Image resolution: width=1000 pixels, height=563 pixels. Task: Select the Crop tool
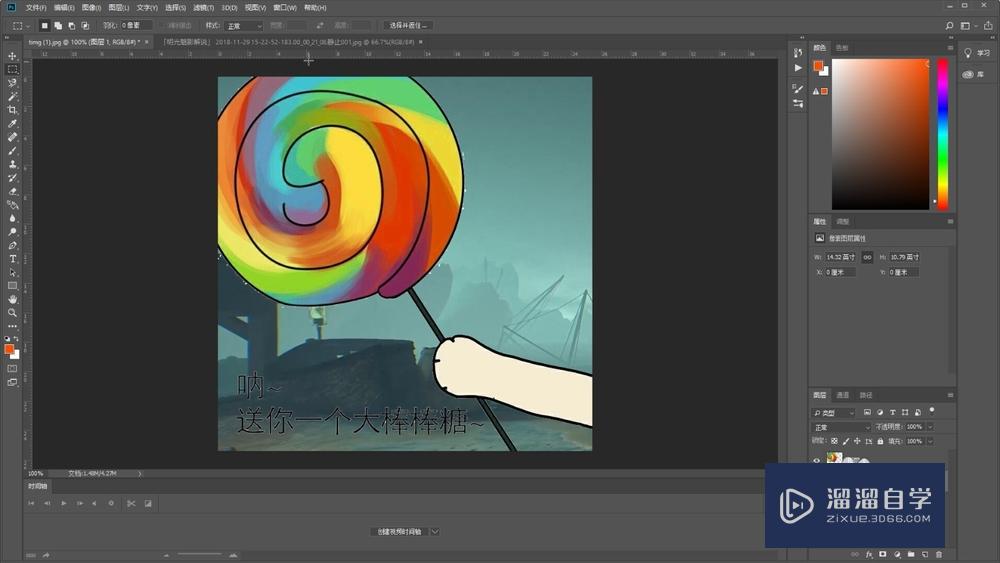[x=13, y=110]
